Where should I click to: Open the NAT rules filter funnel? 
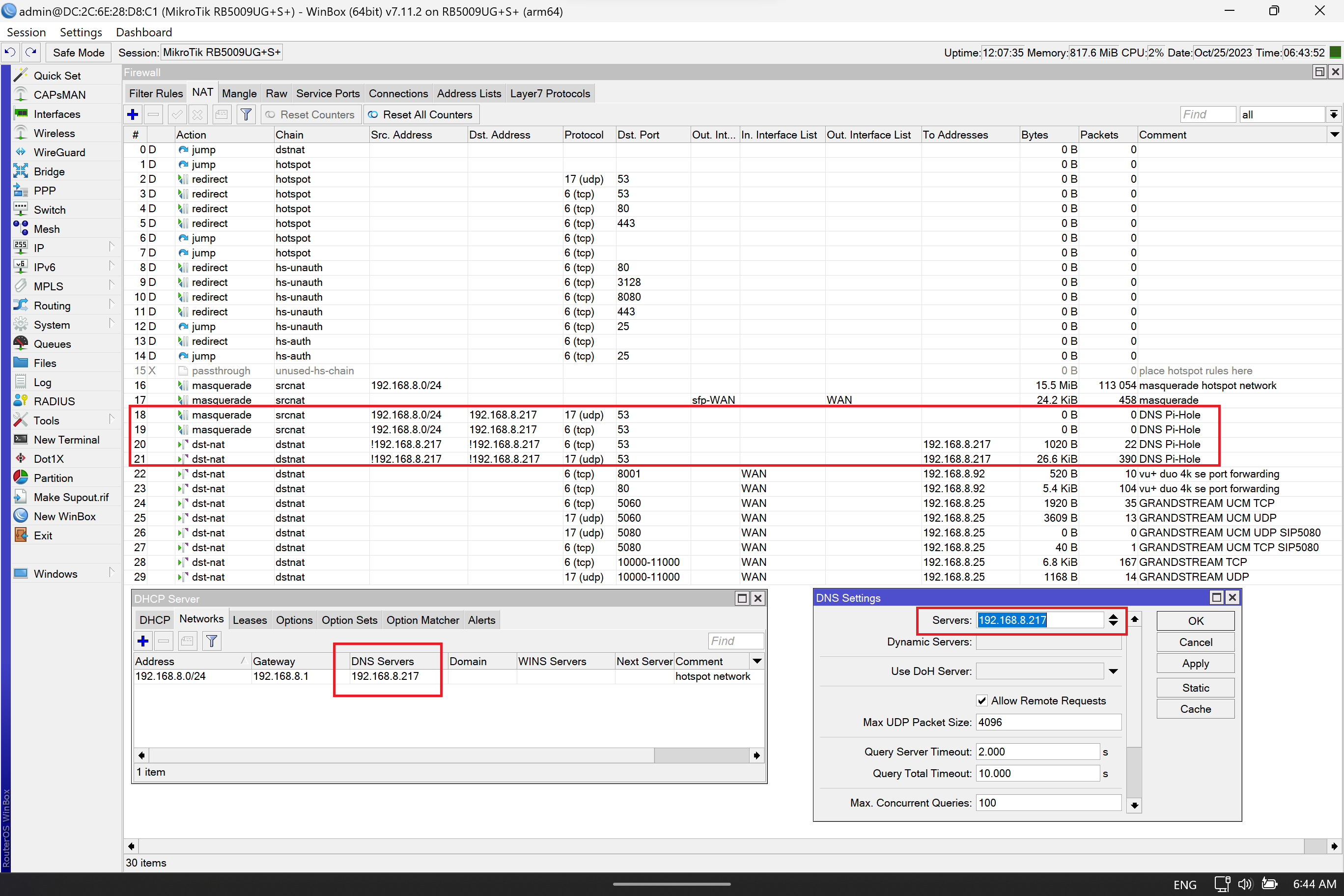click(246, 114)
